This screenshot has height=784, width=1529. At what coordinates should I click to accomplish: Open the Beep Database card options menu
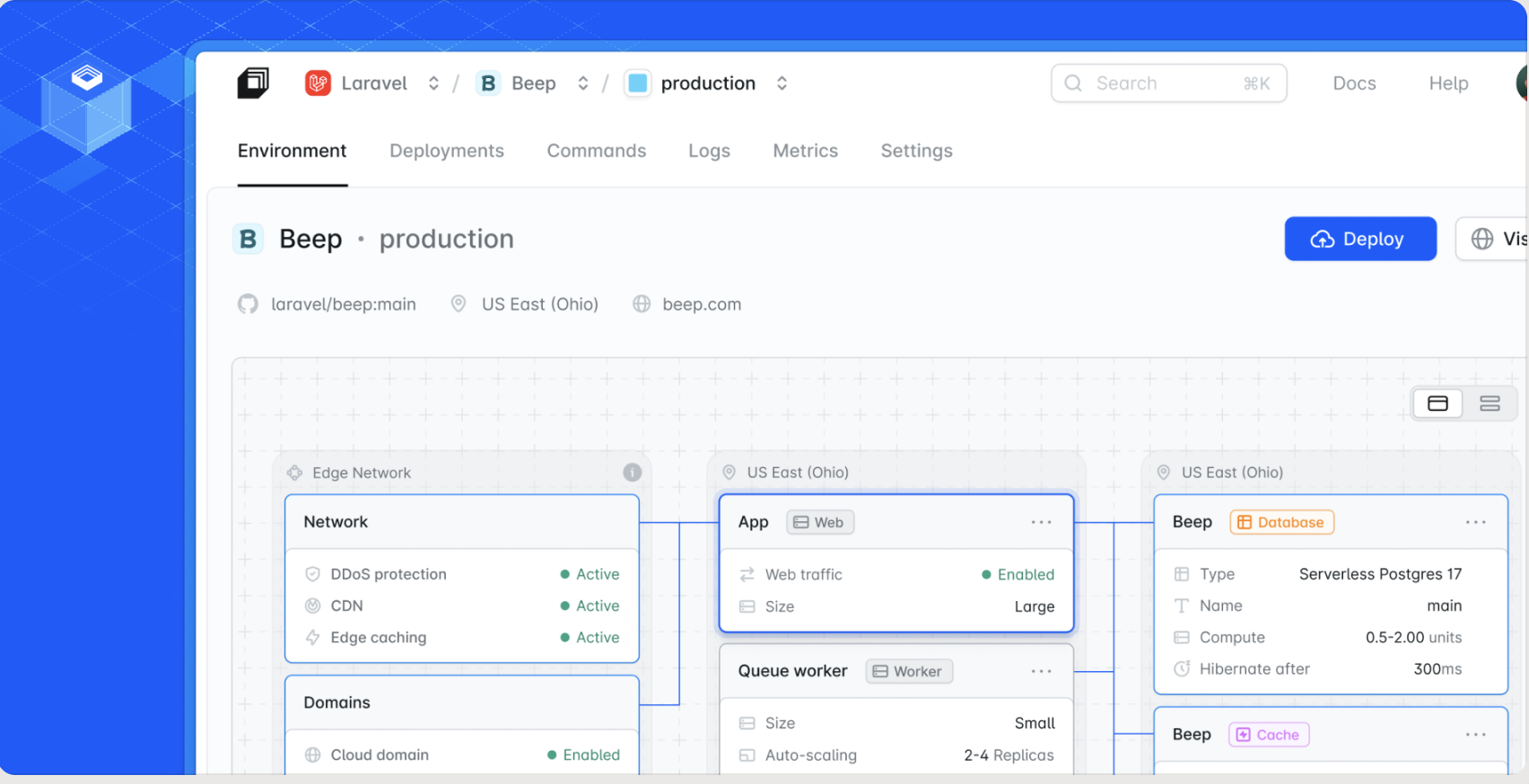tap(1475, 522)
